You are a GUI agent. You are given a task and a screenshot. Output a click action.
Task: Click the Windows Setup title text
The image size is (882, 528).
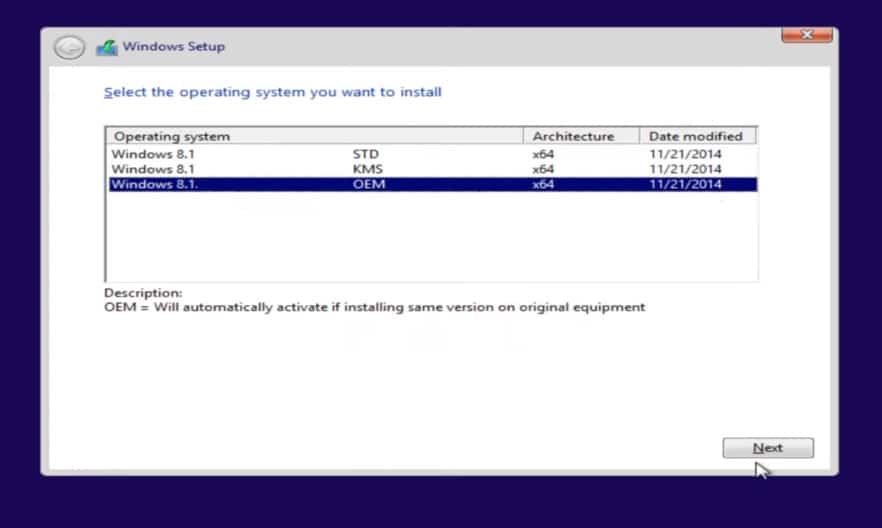point(174,47)
